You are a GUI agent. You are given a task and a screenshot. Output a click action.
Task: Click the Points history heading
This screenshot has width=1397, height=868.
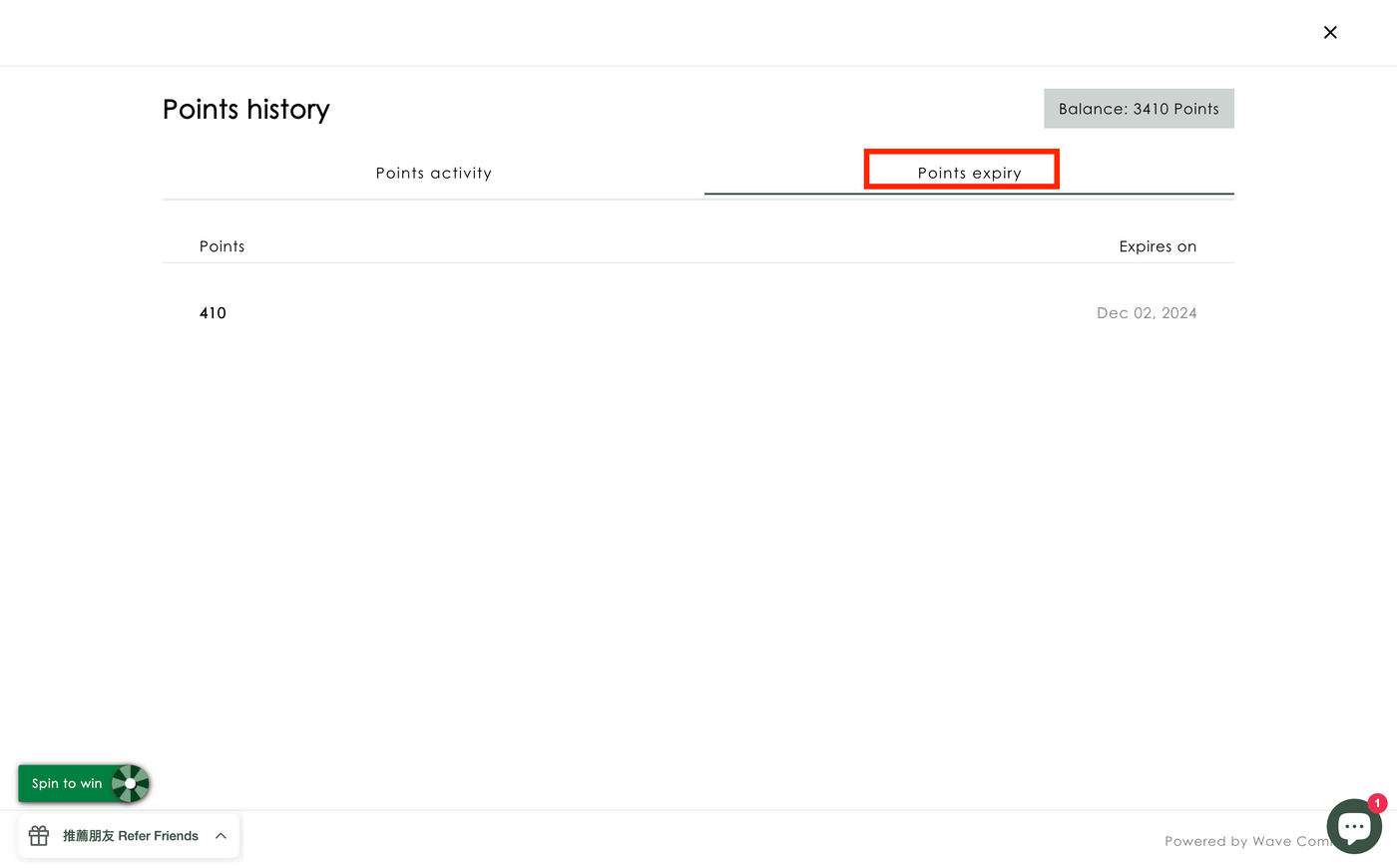[x=245, y=109]
